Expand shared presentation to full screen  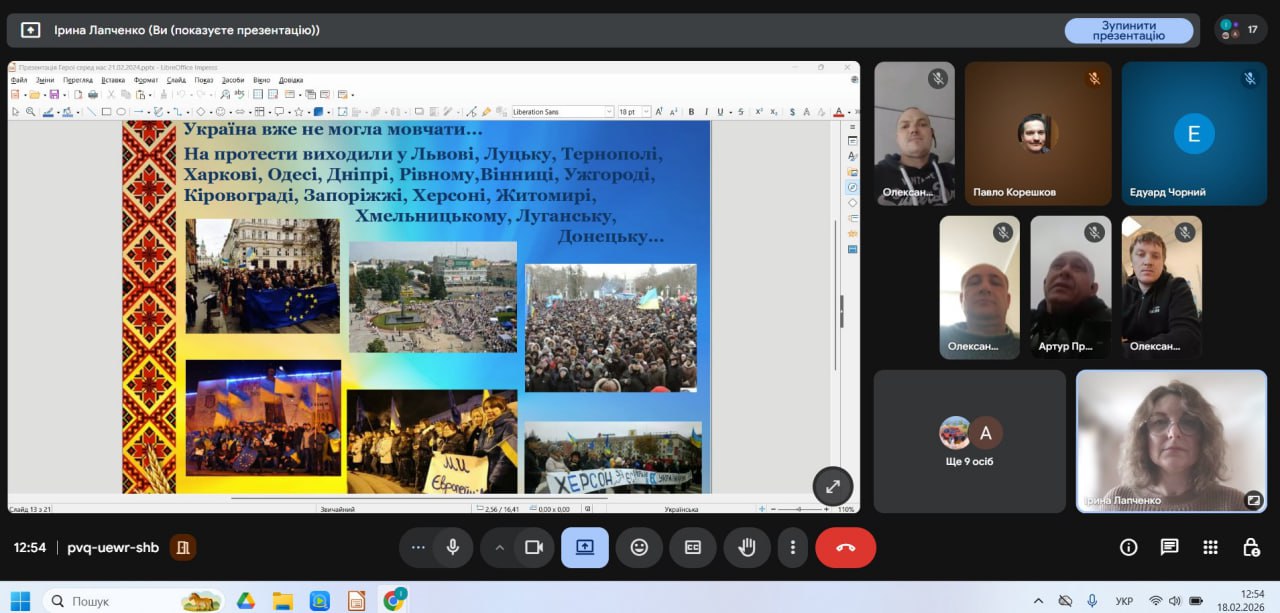coord(832,486)
